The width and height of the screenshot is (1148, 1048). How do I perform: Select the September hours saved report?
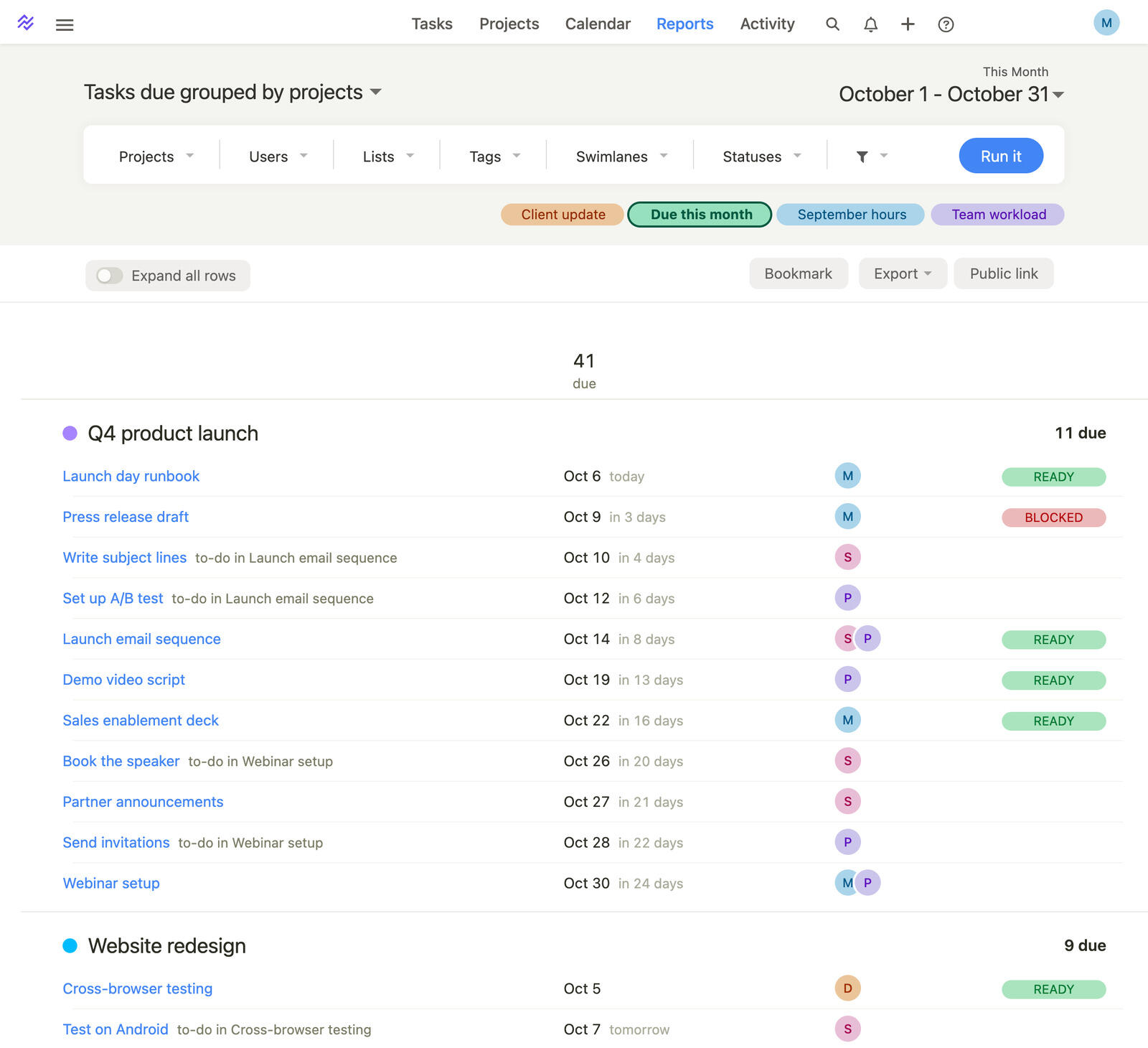[x=851, y=215]
